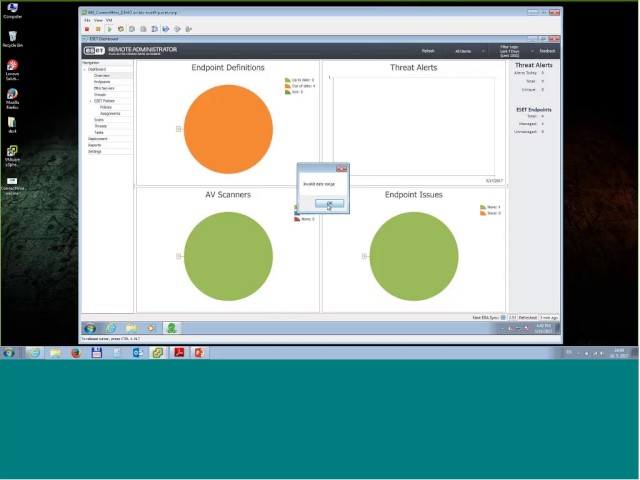Open Firefox on the host taskbar
The height and width of the screenshot is (480, 640).
click(x=76, y=353)
